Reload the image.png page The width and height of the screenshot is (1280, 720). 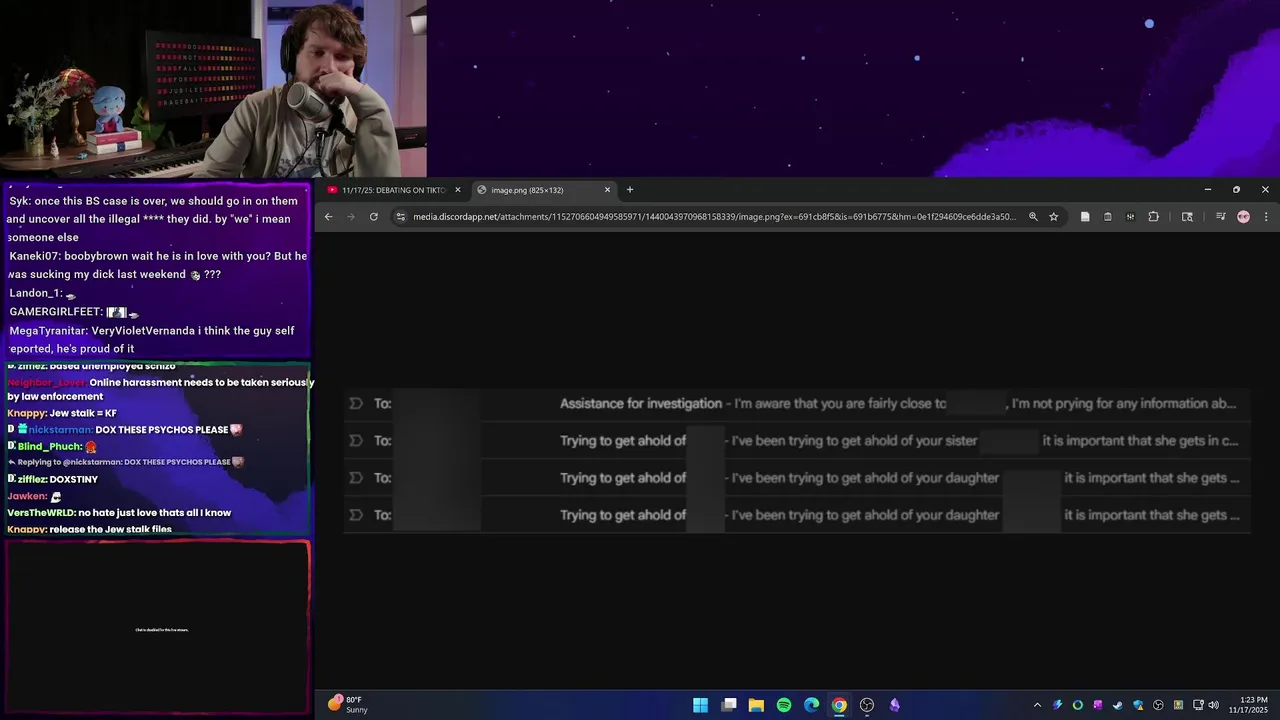374,216
